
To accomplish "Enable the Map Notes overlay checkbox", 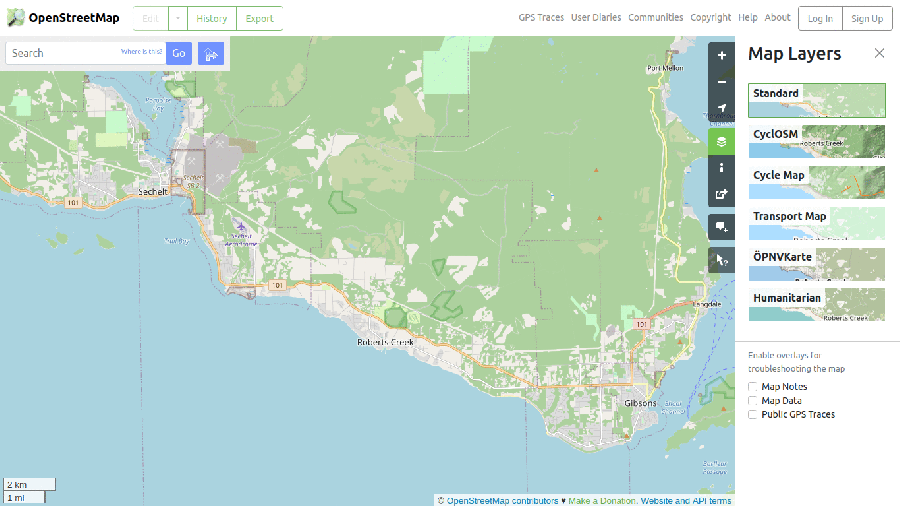I will click(x=752, y=387).
